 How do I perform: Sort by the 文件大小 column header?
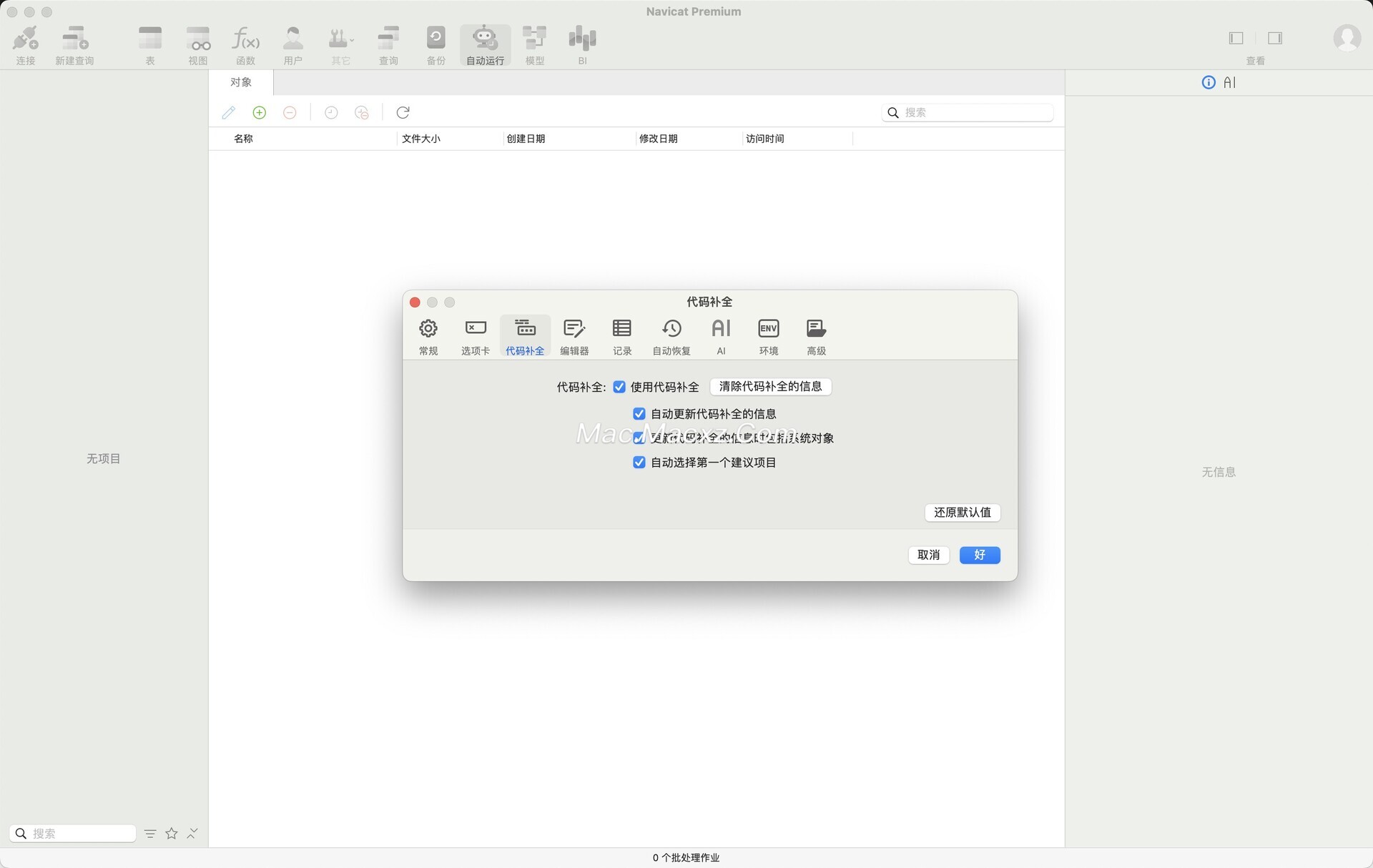tap(420, 139)
